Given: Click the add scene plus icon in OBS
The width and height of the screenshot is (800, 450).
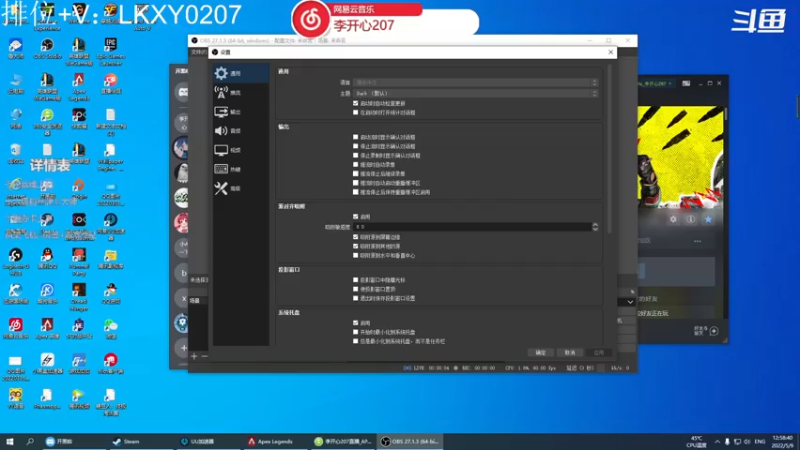Looking at the screenshot, I should click(x=194, y=356).
